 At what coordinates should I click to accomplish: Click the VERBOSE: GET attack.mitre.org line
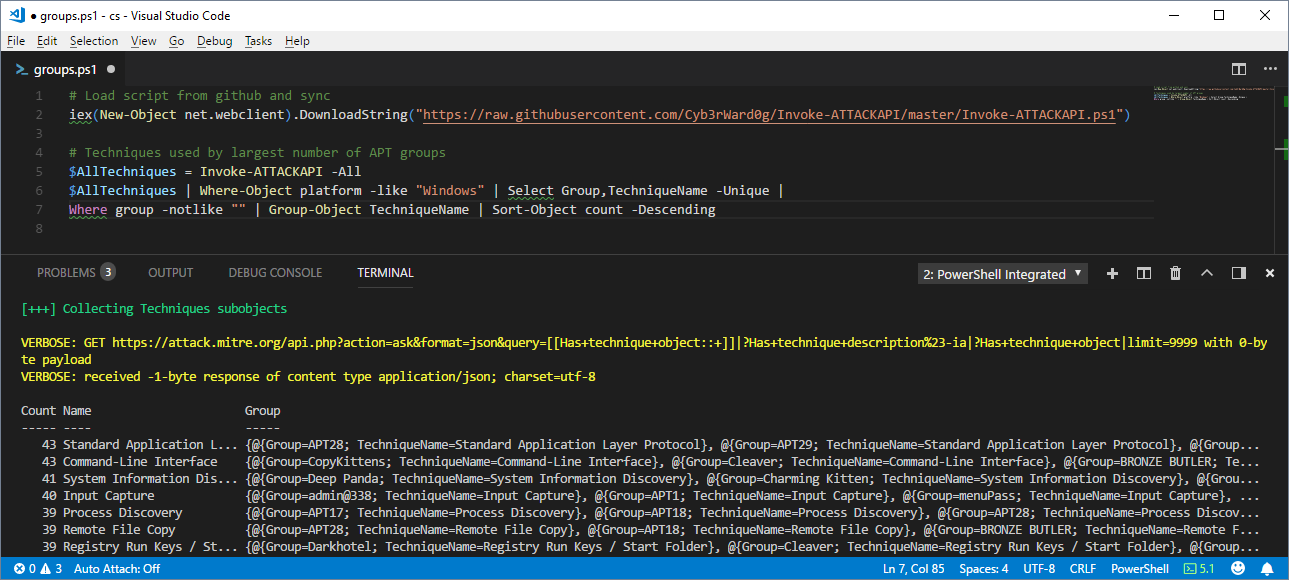[x=644, y=351]
